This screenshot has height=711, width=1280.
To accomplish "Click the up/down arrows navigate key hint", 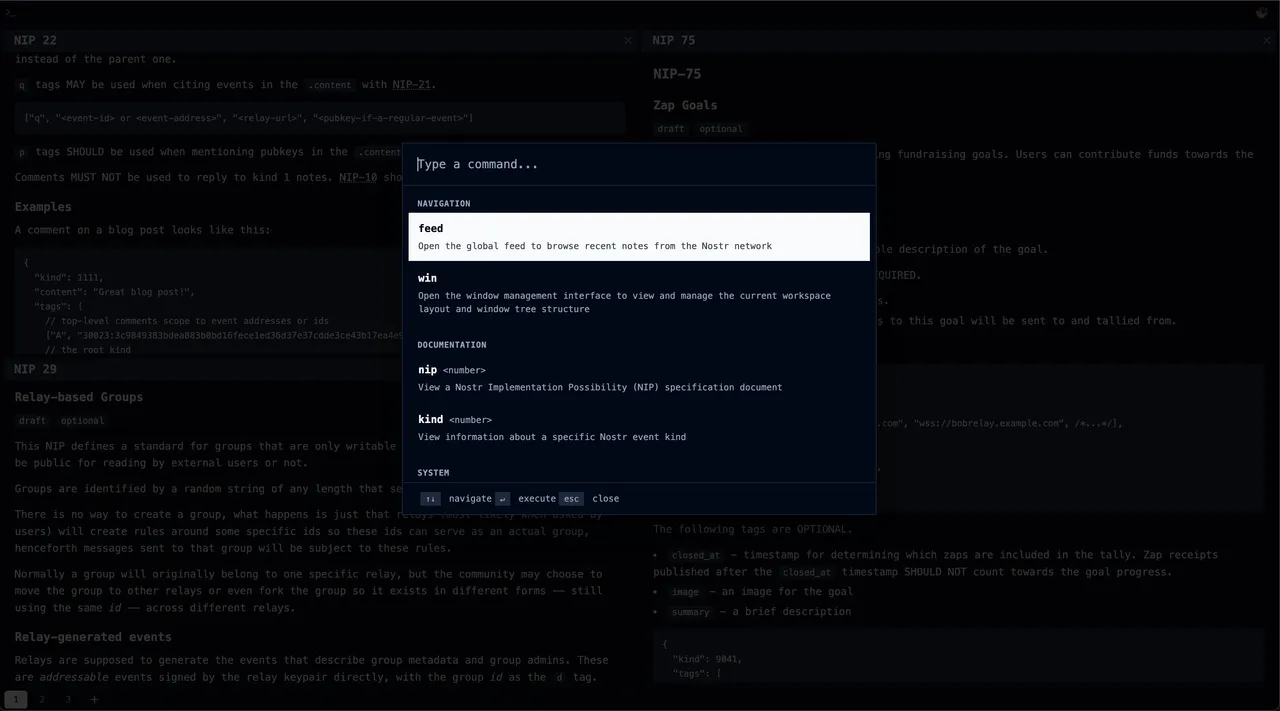I will [x=430, y=498].
